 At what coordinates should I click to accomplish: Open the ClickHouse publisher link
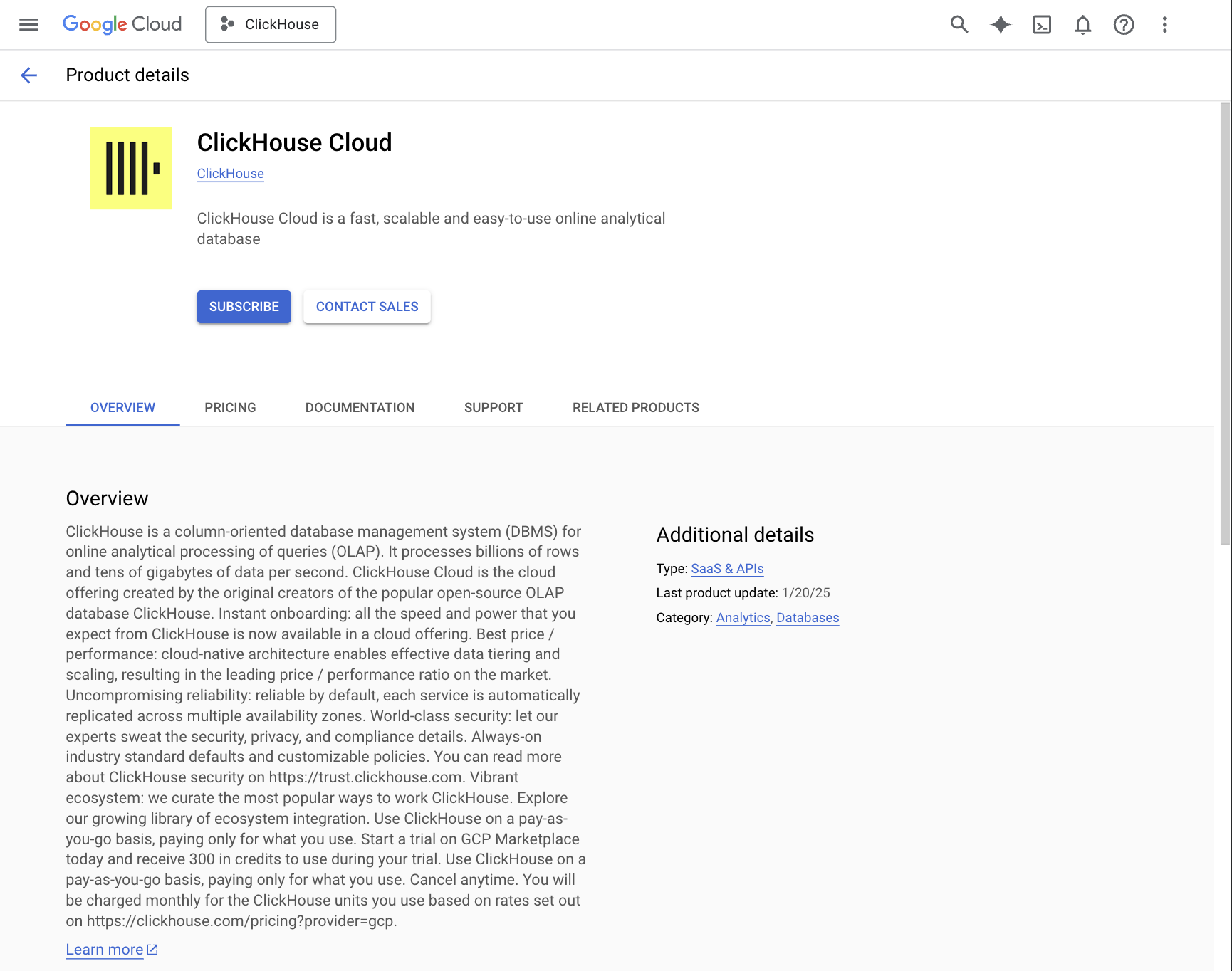click(230, 173)
